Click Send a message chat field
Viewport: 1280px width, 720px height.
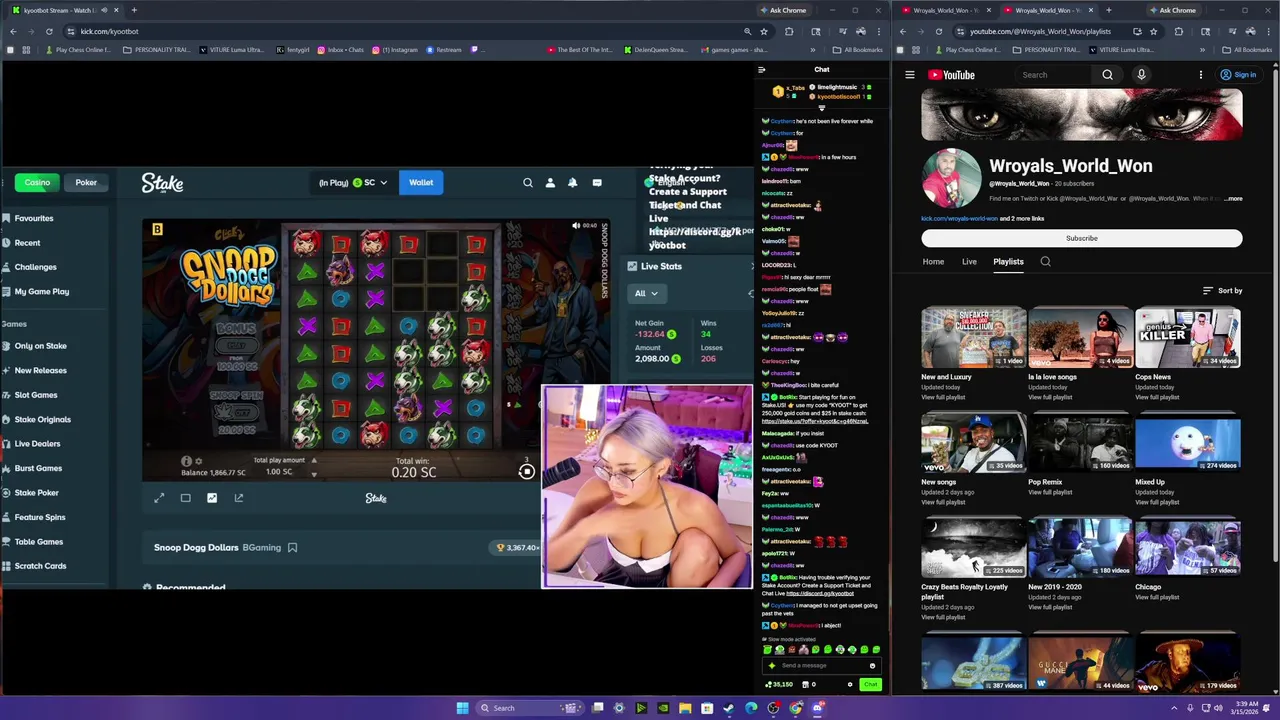822,665
